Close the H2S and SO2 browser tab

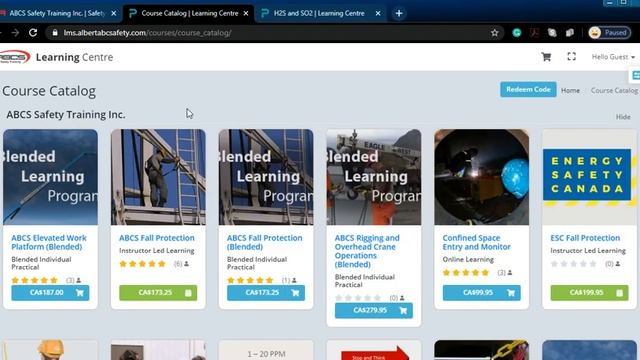(x=378, y=13)
